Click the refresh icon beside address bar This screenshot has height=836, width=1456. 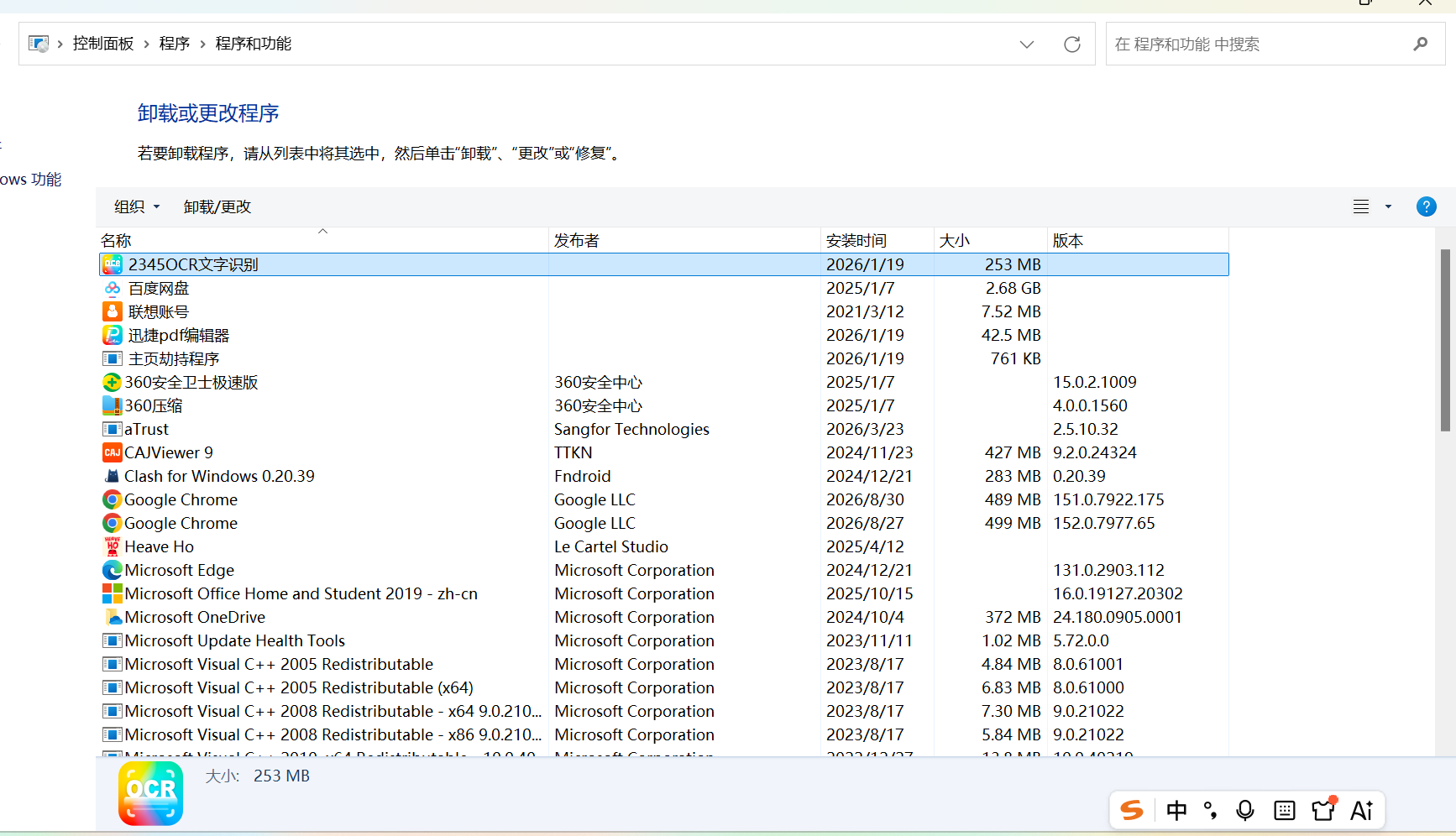click(x=1072, y=44)
